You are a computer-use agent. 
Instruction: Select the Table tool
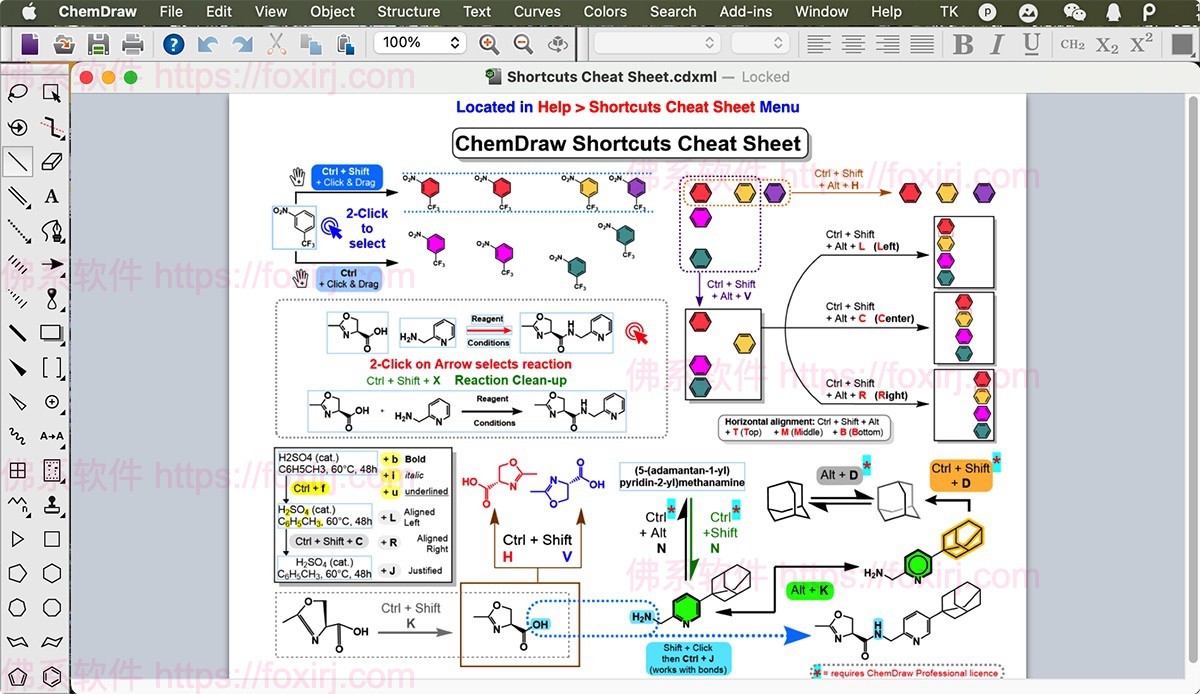pos(18,470)
